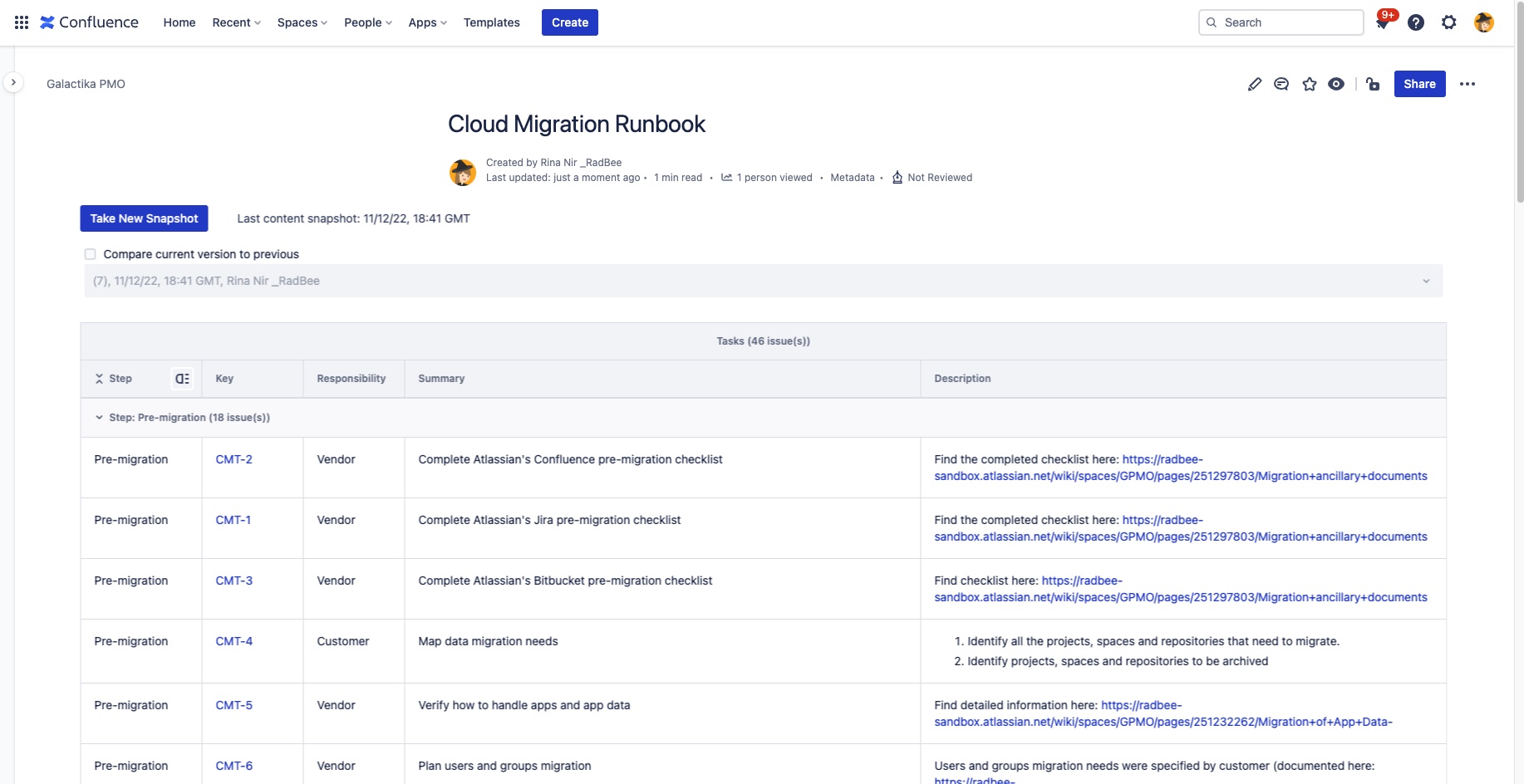This screenshot has height=784, width=1524.
Task: Open the app switcher grid icon
Action: [x=22, y=22]
